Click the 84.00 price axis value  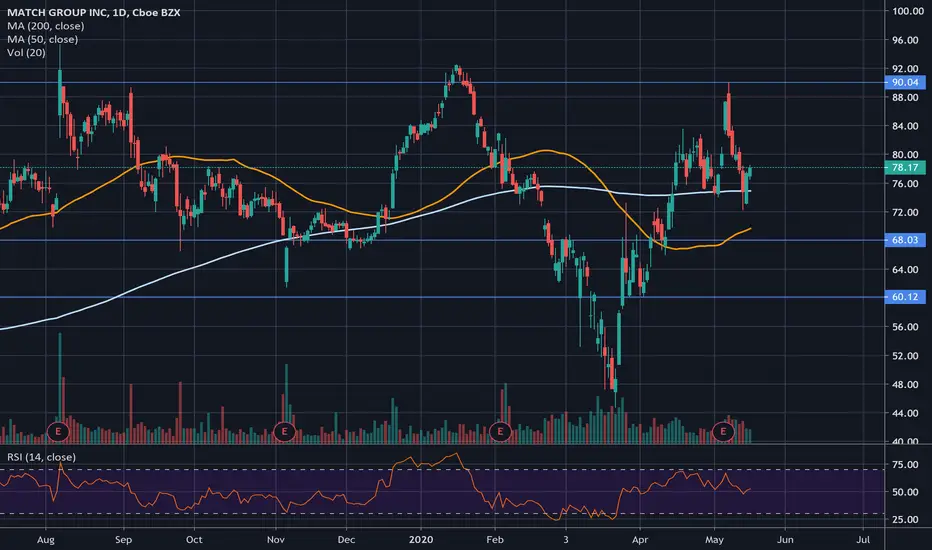905,126
